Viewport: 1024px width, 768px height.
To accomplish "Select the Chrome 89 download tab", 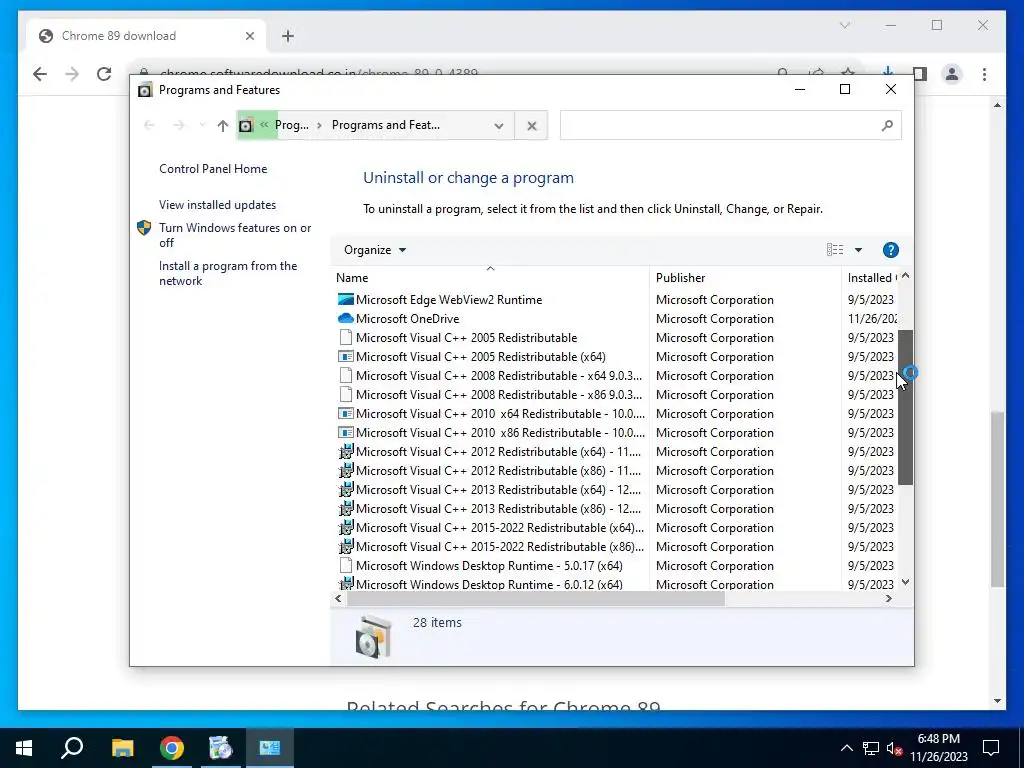I will [146, 36].
